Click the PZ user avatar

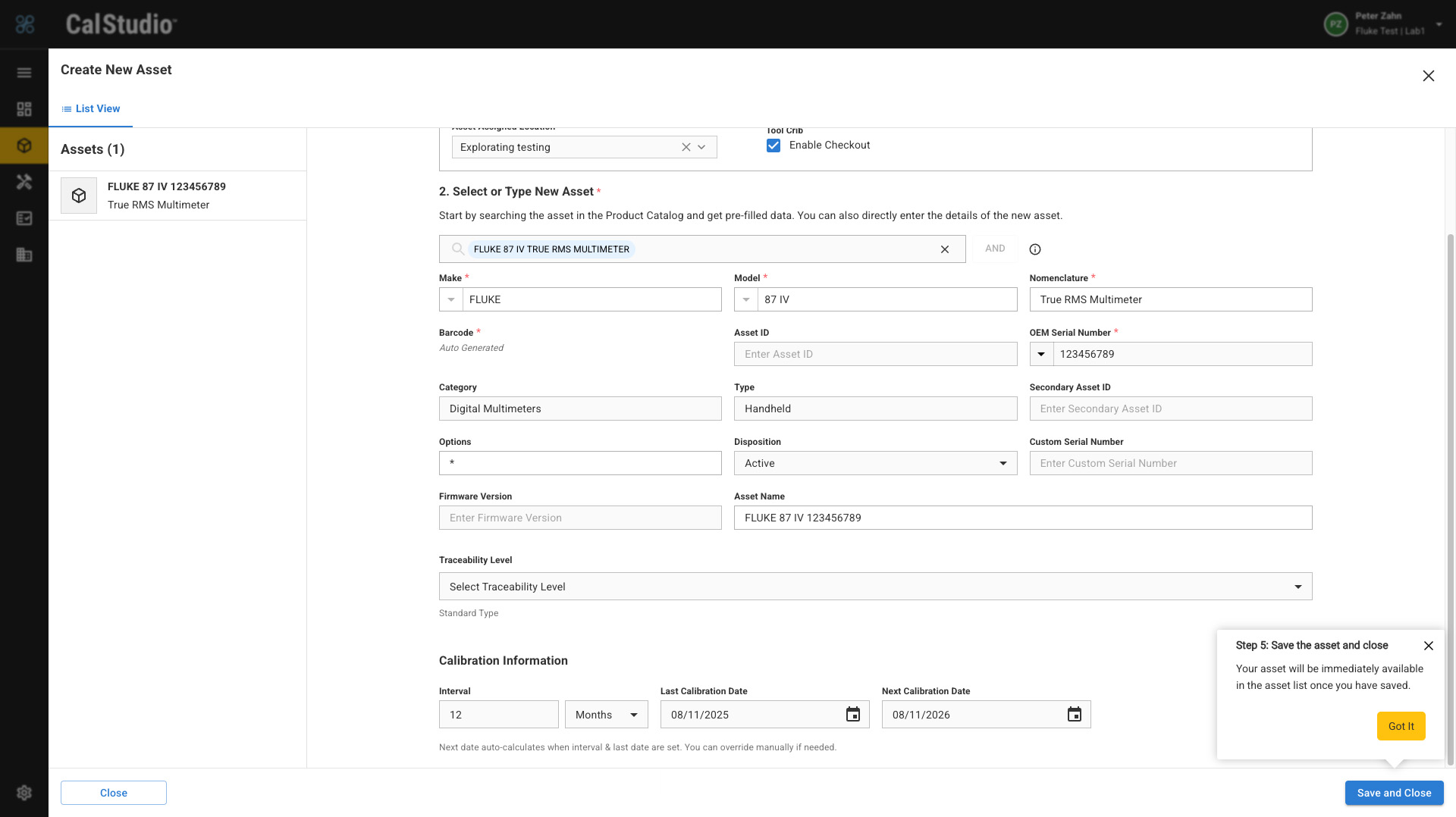pos(1336,24)
